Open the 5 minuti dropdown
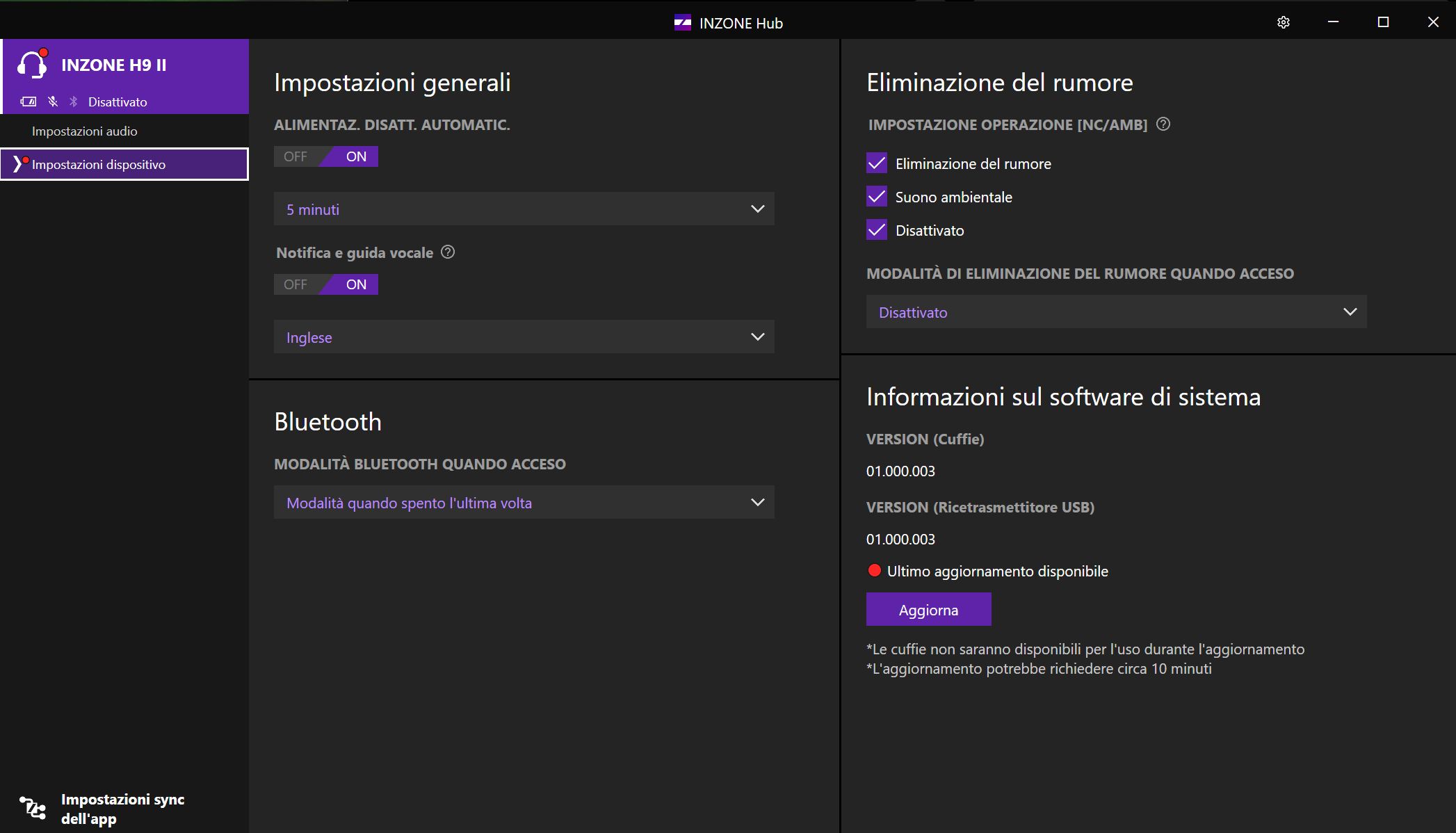Screen dimensions: 1456x833 [524, 209]
